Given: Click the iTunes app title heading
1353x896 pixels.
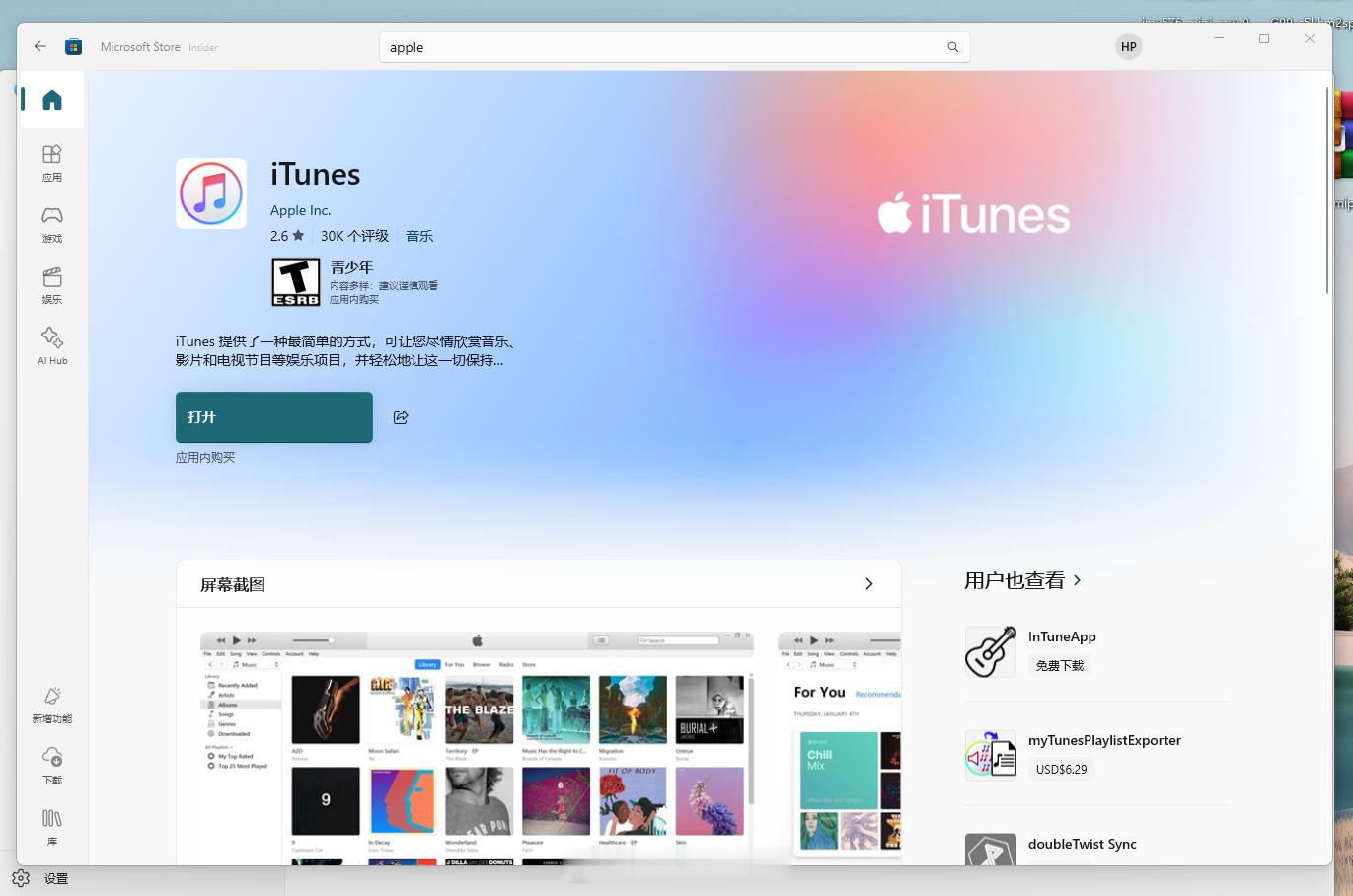Looking at the screenshot, I should (316, 175).
